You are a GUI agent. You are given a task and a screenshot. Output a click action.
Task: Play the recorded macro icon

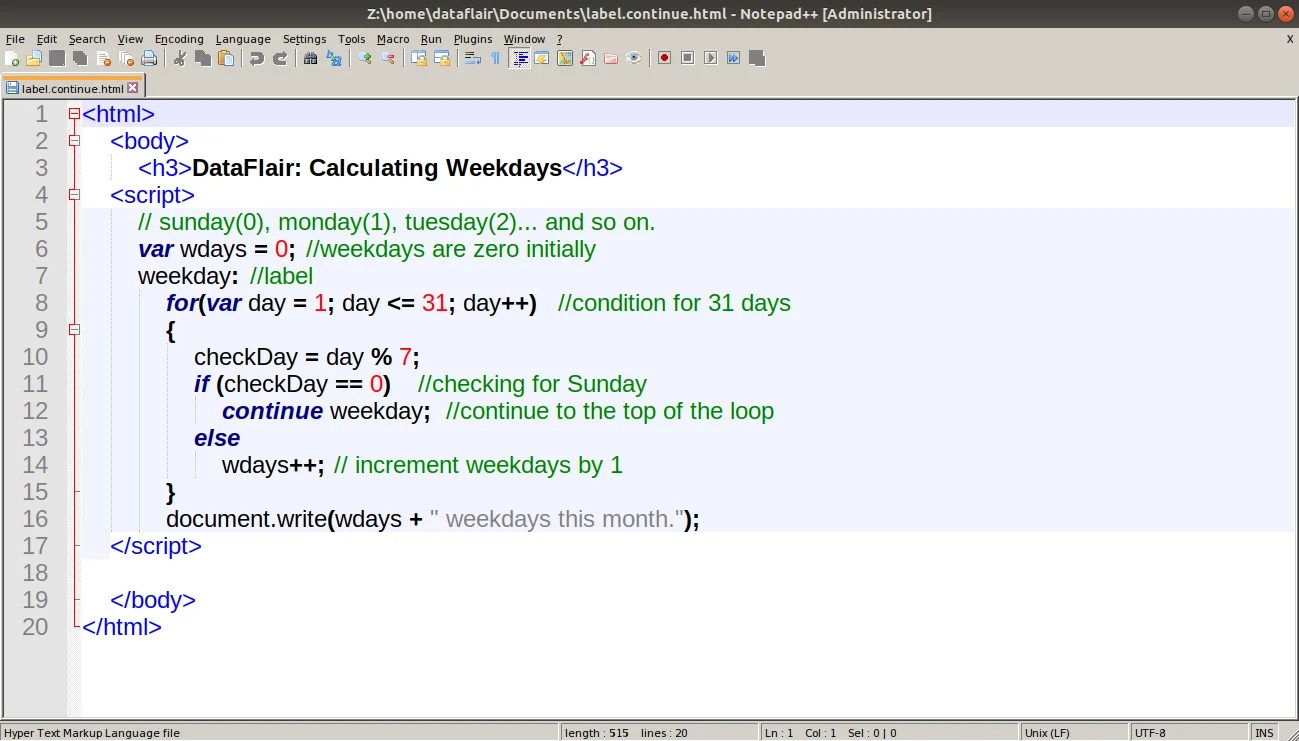(x=709, y=58)
